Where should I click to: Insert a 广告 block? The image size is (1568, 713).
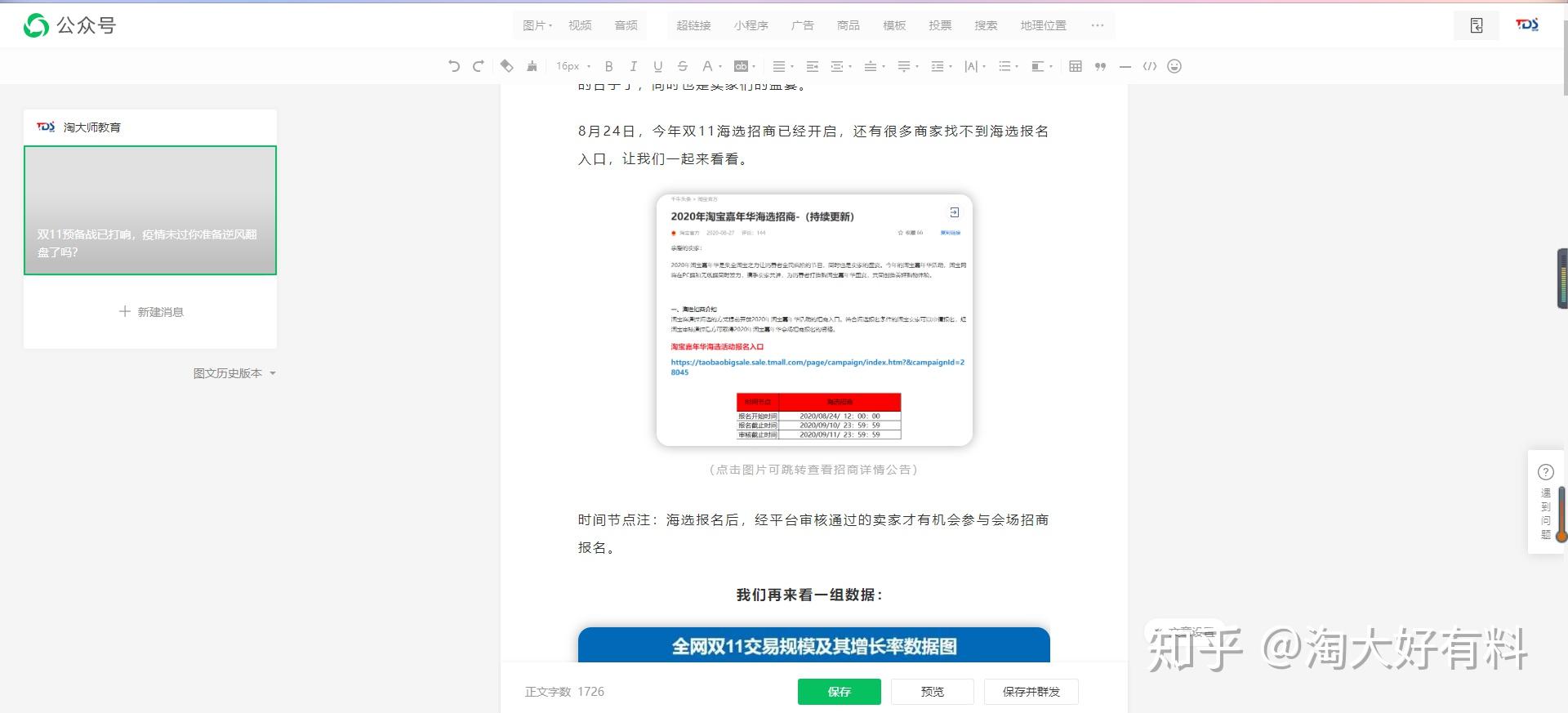[802, 25]
